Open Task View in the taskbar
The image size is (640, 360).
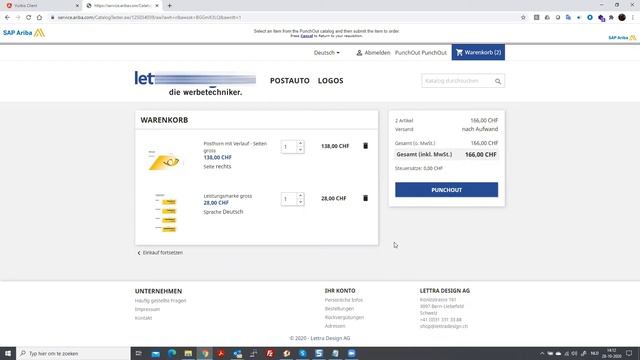click(x=138, y=353)
